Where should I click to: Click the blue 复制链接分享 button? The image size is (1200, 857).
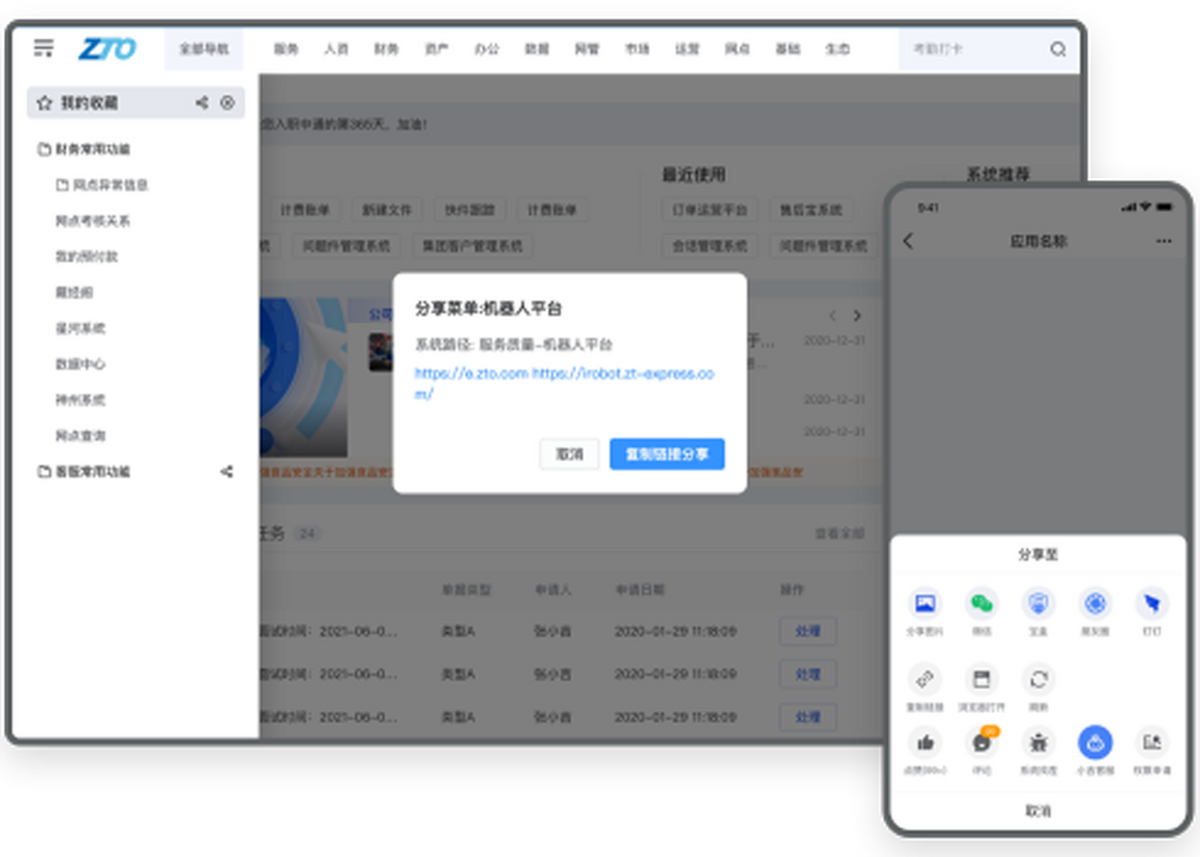click(x=666, y=454)
